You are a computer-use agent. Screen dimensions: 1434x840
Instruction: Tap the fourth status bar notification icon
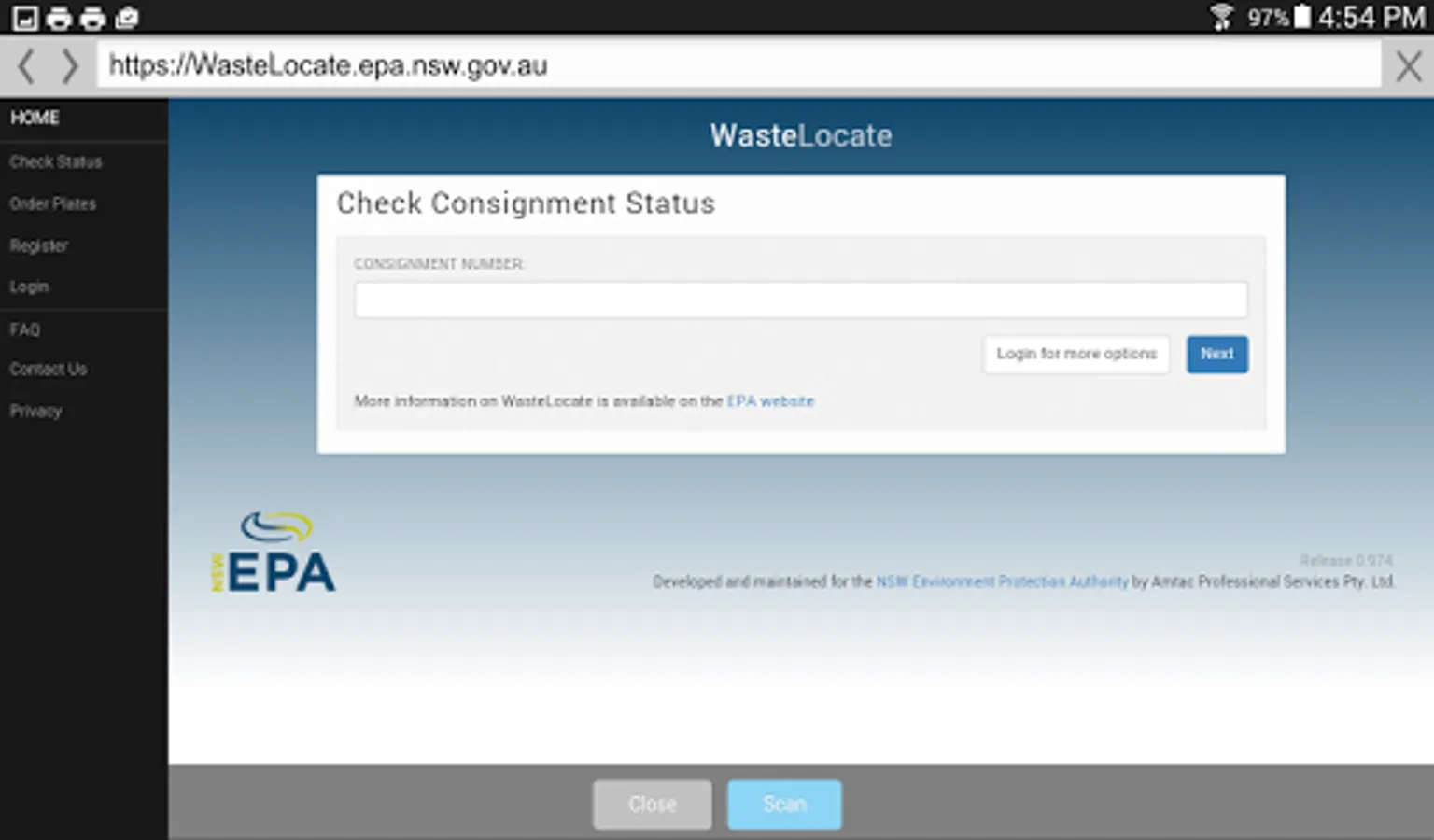(x=126, y=18)
